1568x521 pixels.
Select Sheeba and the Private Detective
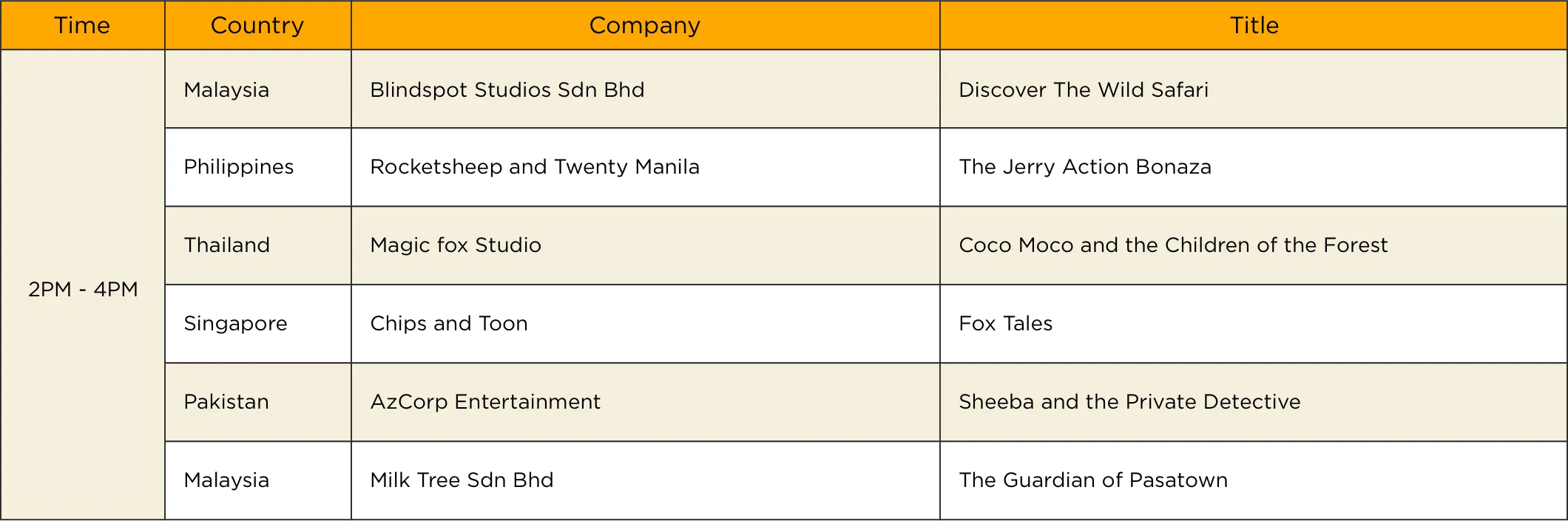click(1129, 402)
